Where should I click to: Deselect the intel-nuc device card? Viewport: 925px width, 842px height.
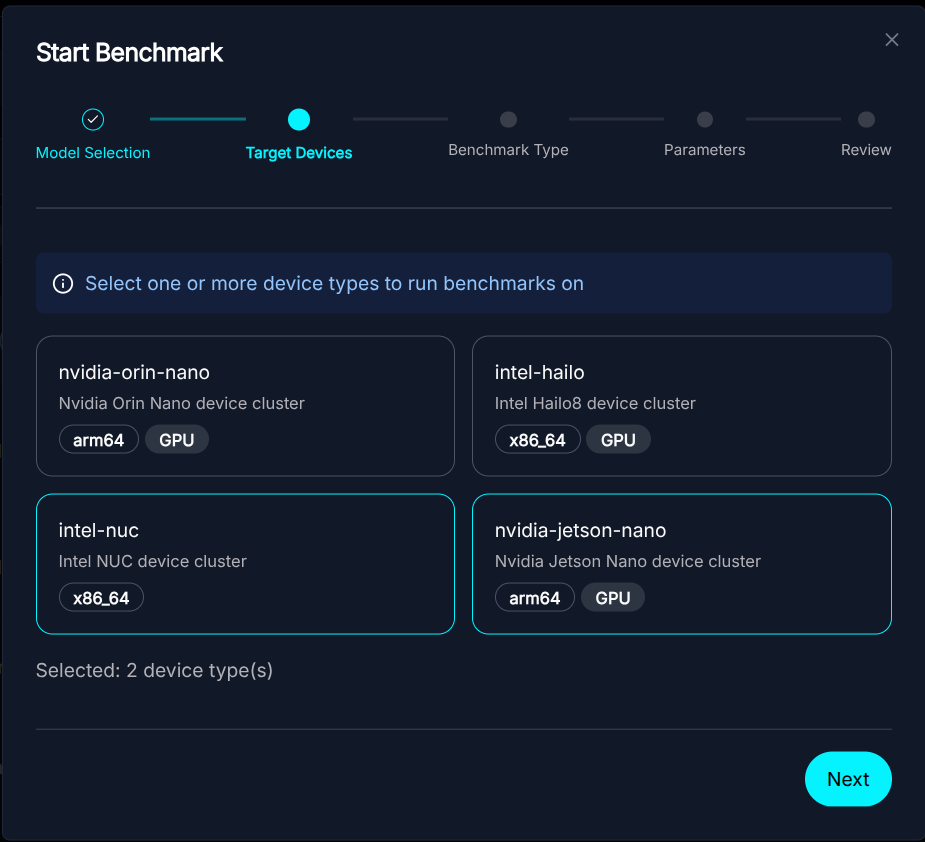click(x=245, y=563)
